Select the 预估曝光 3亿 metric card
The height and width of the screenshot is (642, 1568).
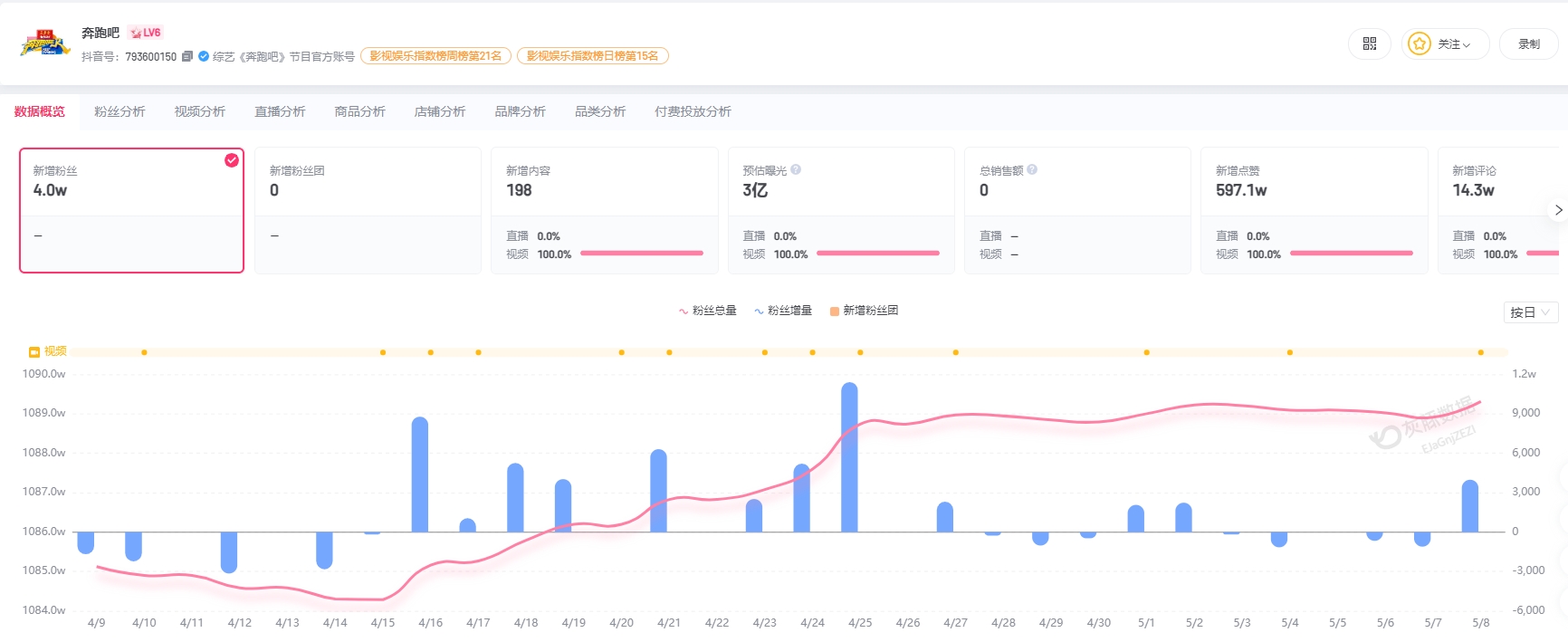point(841,210)
